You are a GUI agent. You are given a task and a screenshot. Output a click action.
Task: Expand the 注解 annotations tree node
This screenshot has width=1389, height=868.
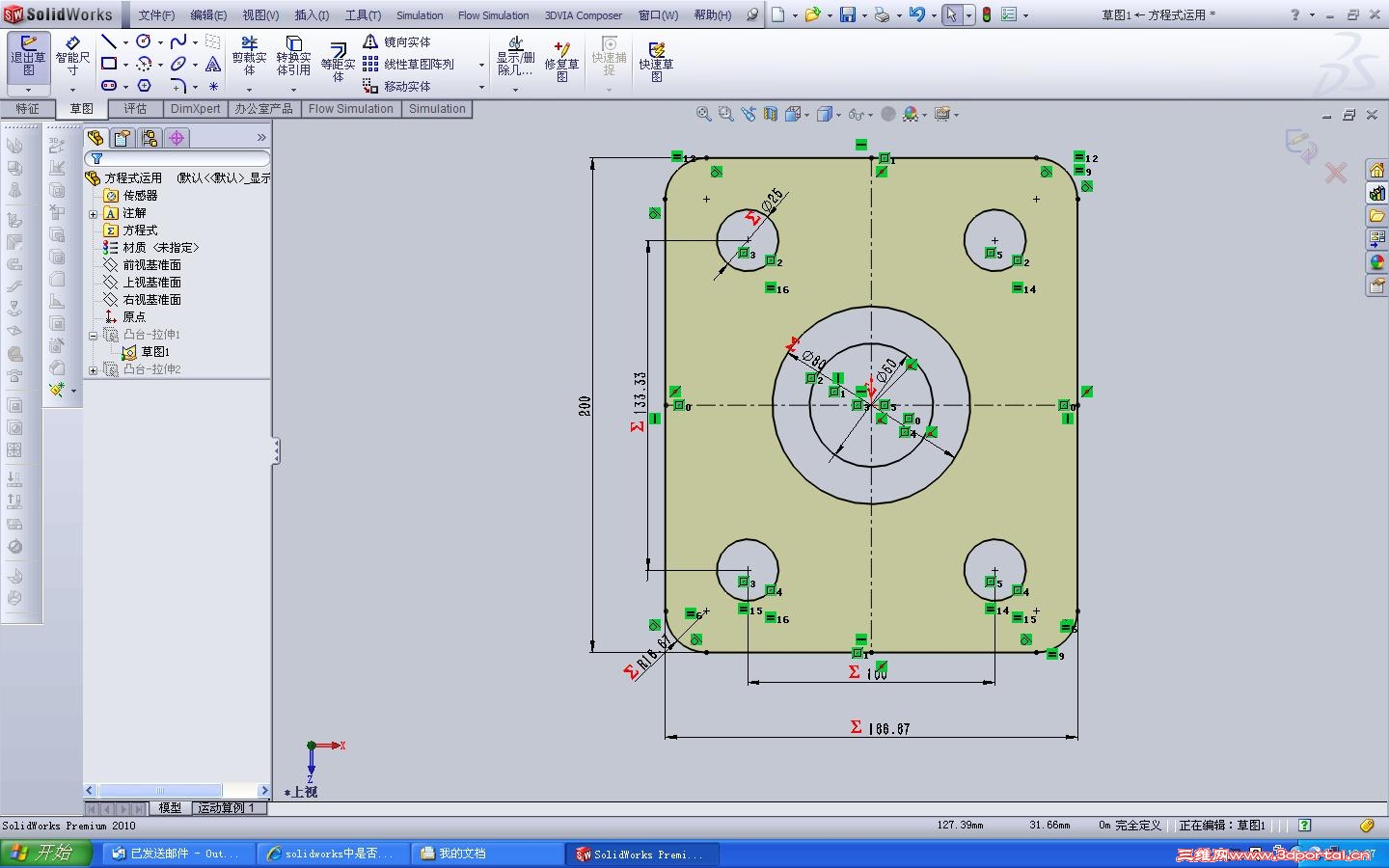point(94,213)
